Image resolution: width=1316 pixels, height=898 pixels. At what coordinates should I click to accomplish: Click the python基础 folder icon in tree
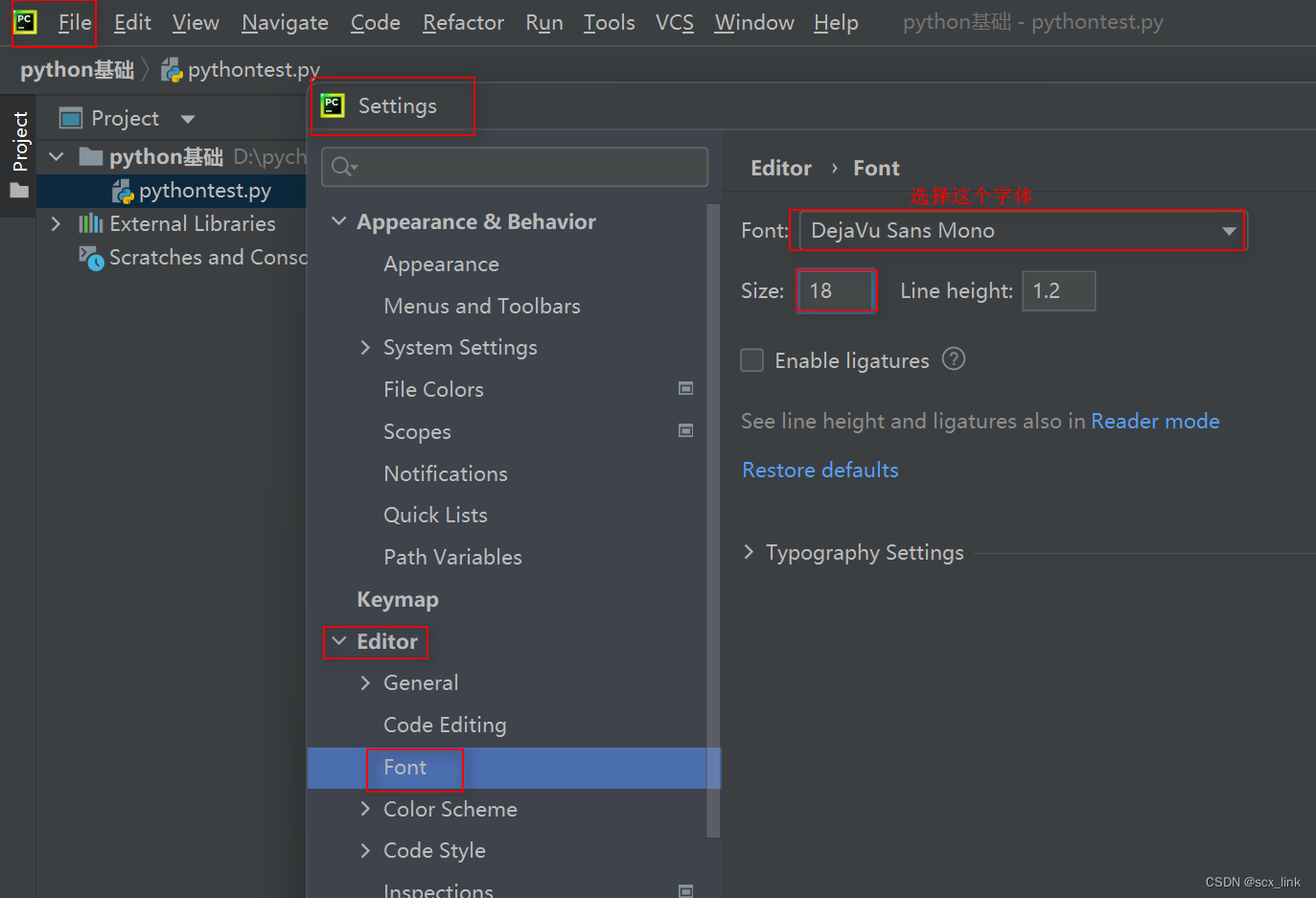90,156
